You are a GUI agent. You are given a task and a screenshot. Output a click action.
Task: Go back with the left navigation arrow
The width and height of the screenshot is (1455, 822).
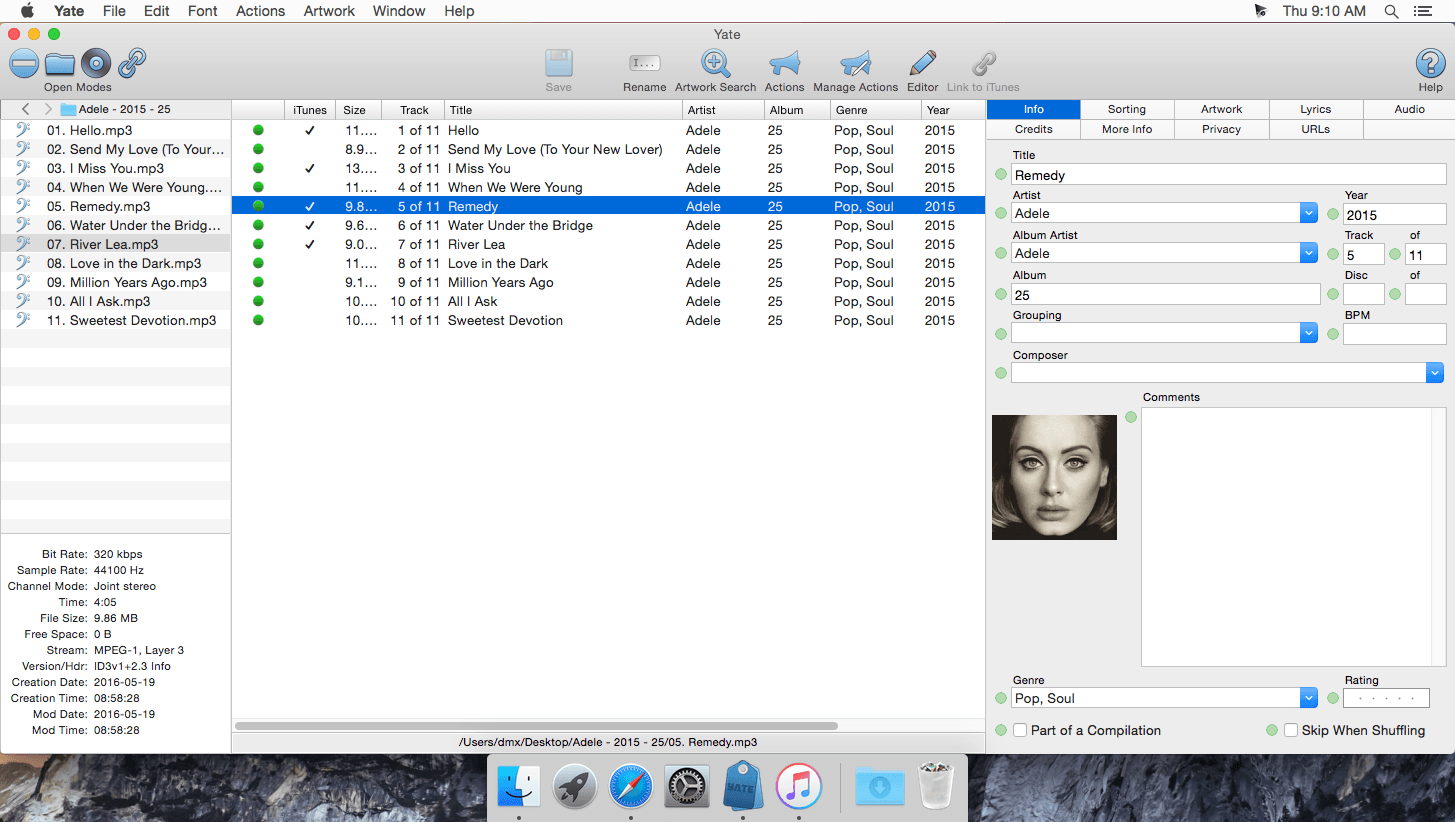(x=26, y=109)
